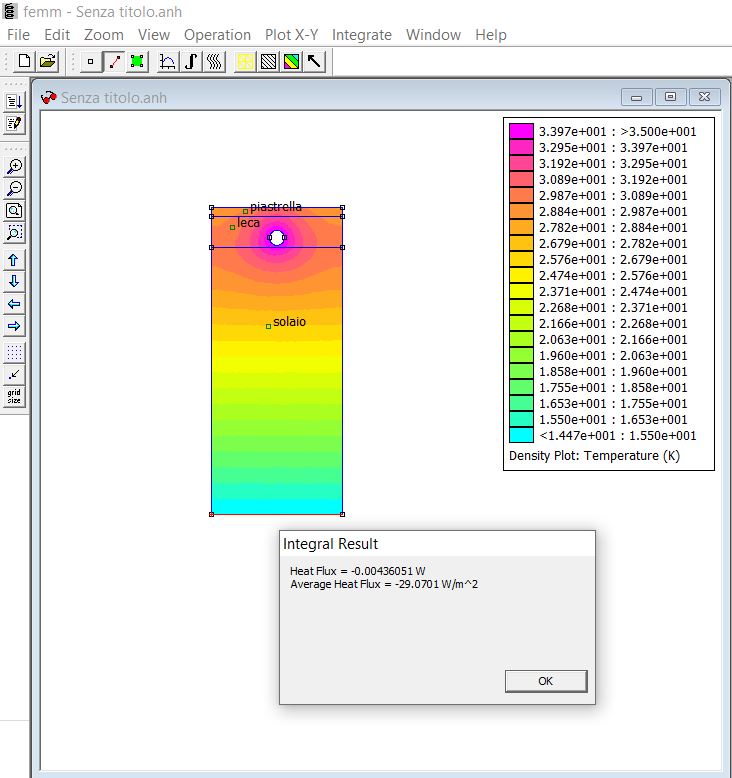Zoom out with the magnifier minus icon

14,188
